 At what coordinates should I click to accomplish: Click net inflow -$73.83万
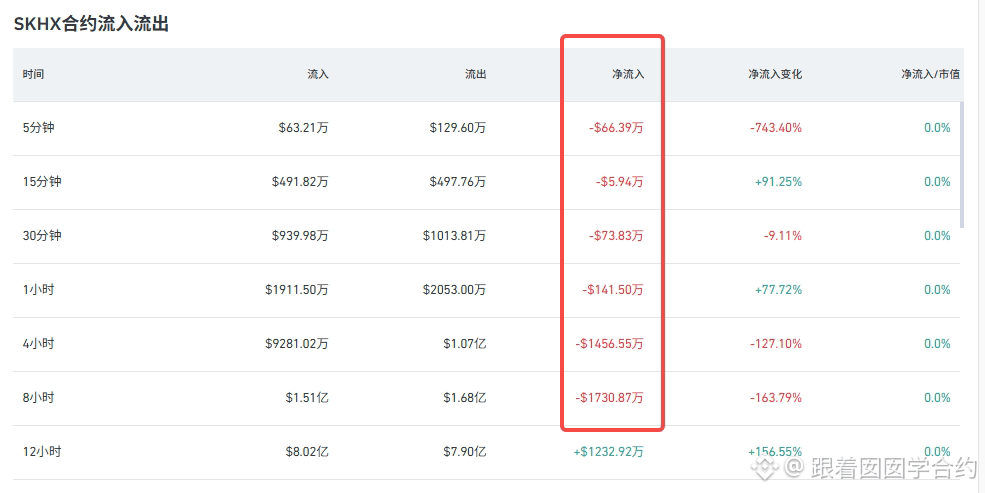(x=616, y=236)
